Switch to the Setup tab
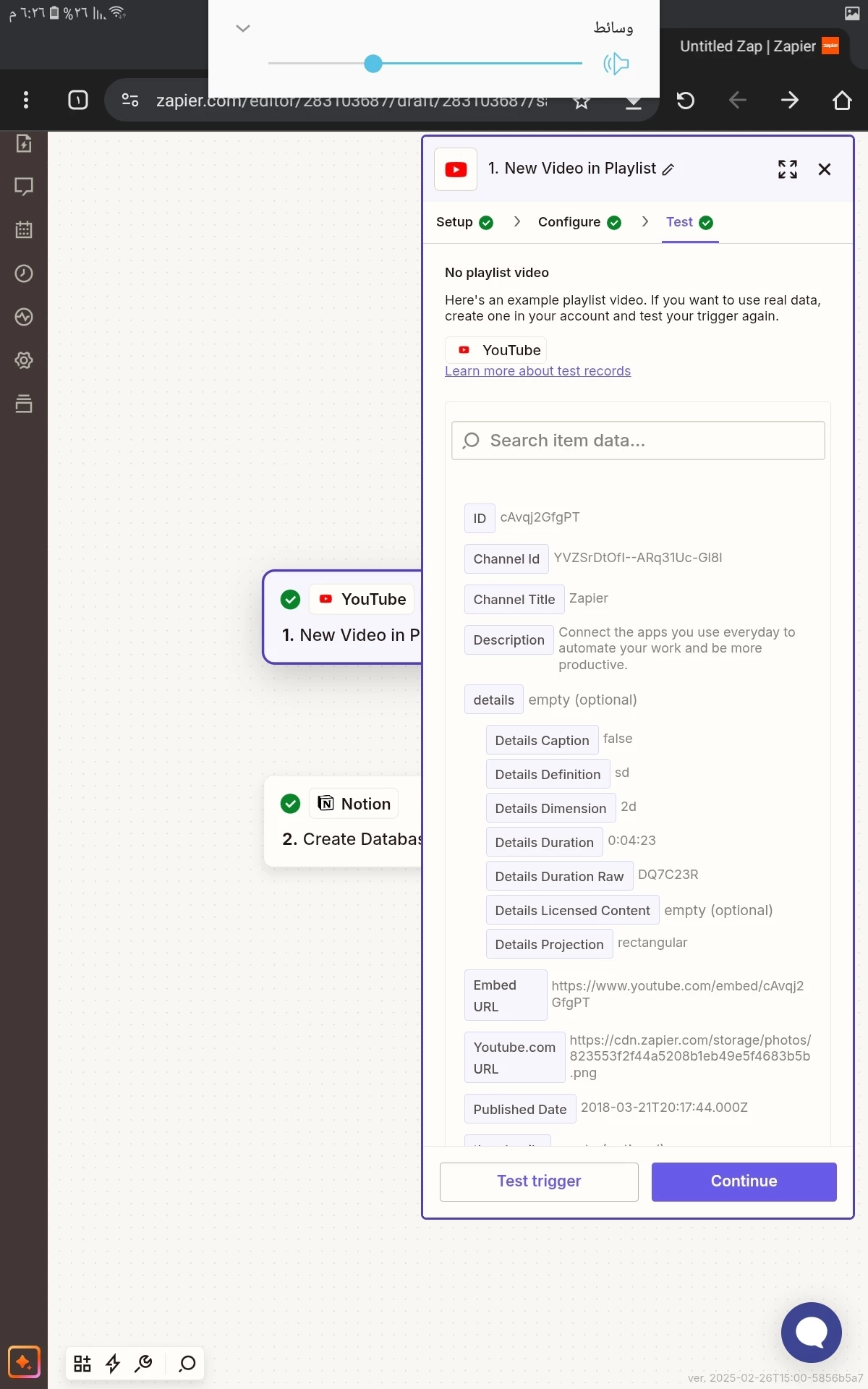 pos(464,222)
